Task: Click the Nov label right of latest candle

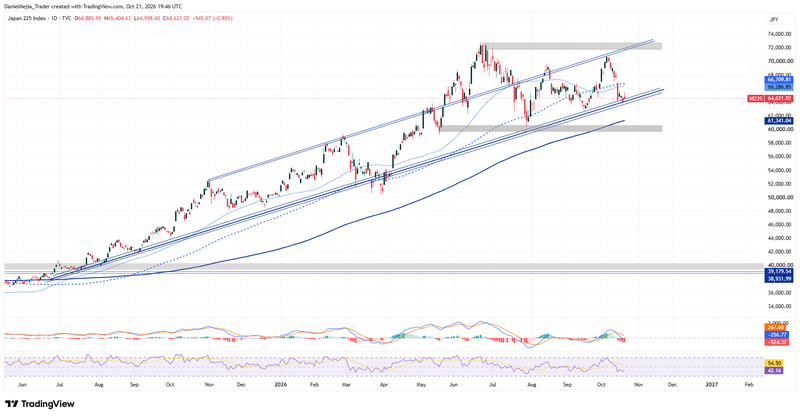Action: pyautogui.click(x=638, y=384)
